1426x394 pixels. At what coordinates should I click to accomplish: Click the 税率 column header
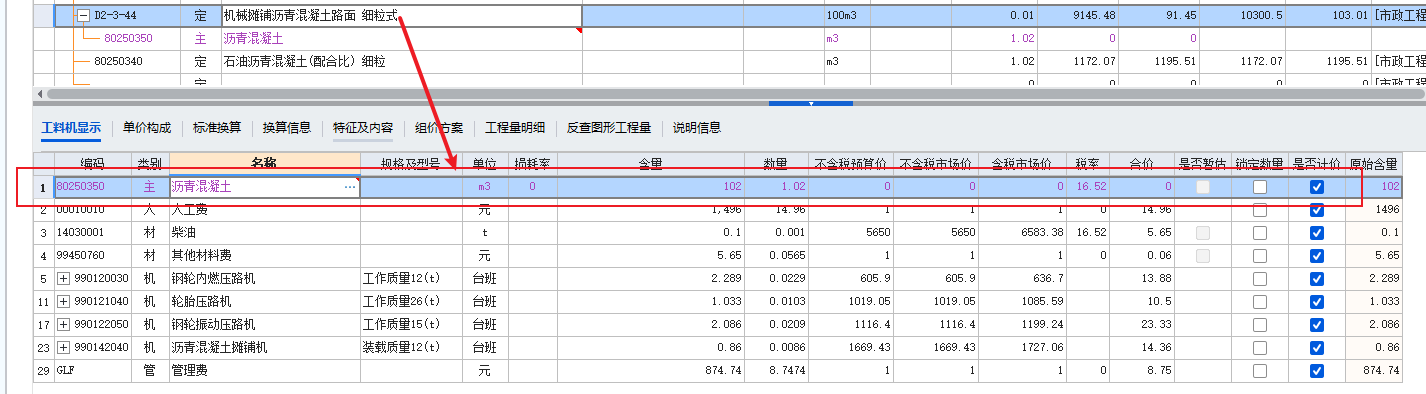[x=1088, y=163]
